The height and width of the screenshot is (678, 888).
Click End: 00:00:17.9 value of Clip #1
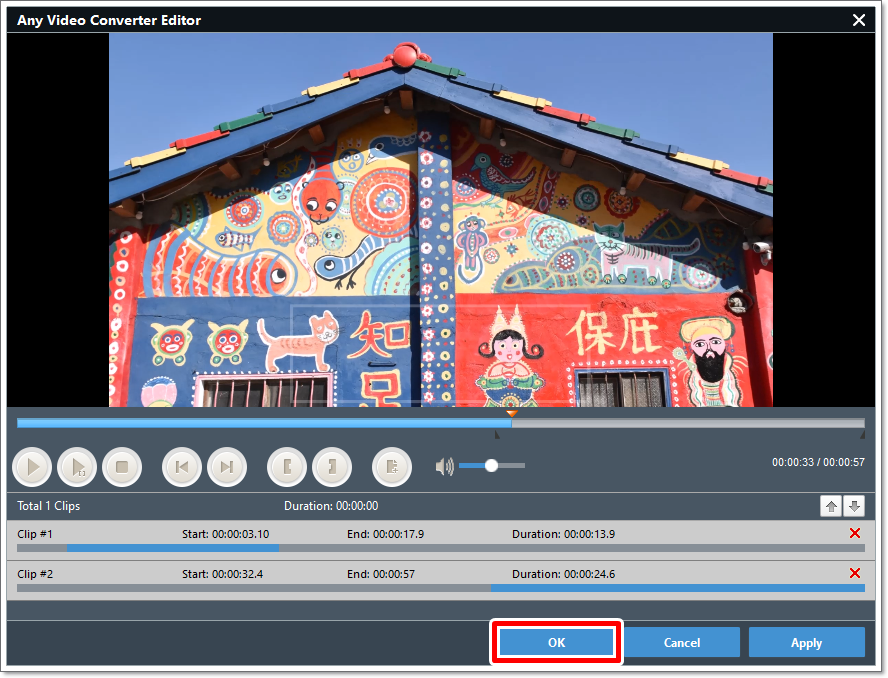tap(386, 534)
